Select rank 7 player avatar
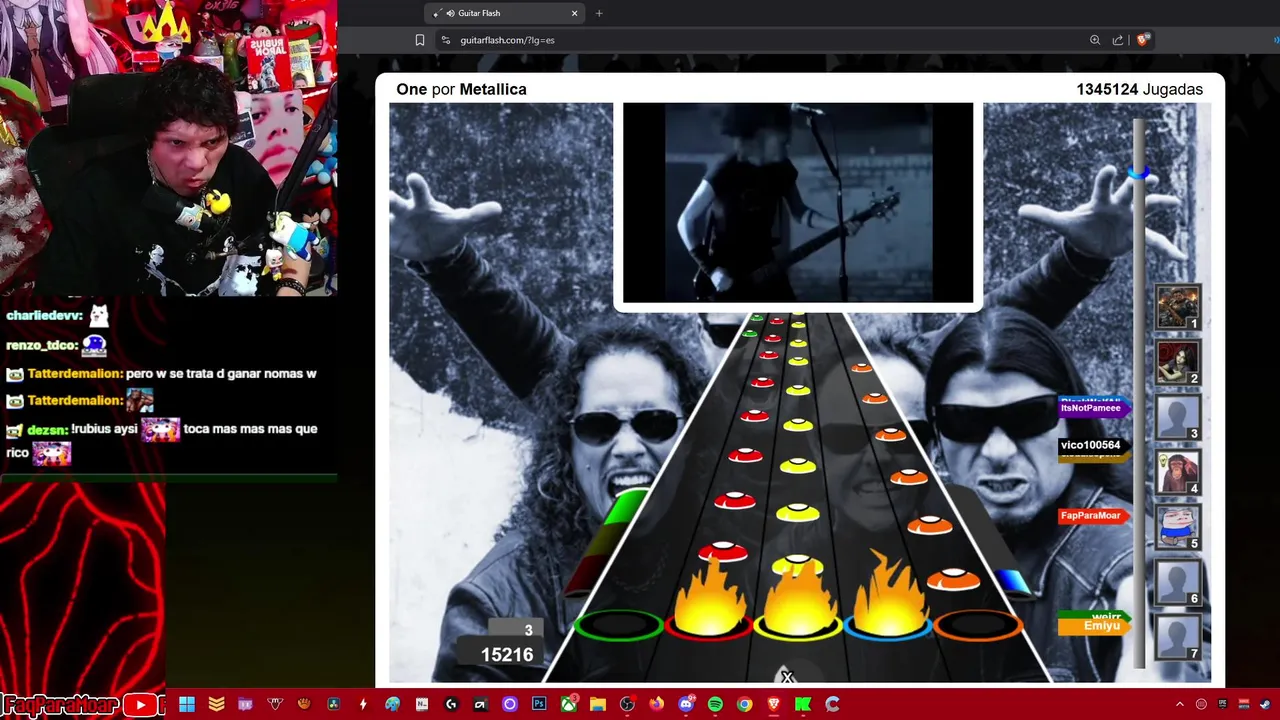Image resolution: width=1280 pixels, height=720 pixels. coord(1177,637)
